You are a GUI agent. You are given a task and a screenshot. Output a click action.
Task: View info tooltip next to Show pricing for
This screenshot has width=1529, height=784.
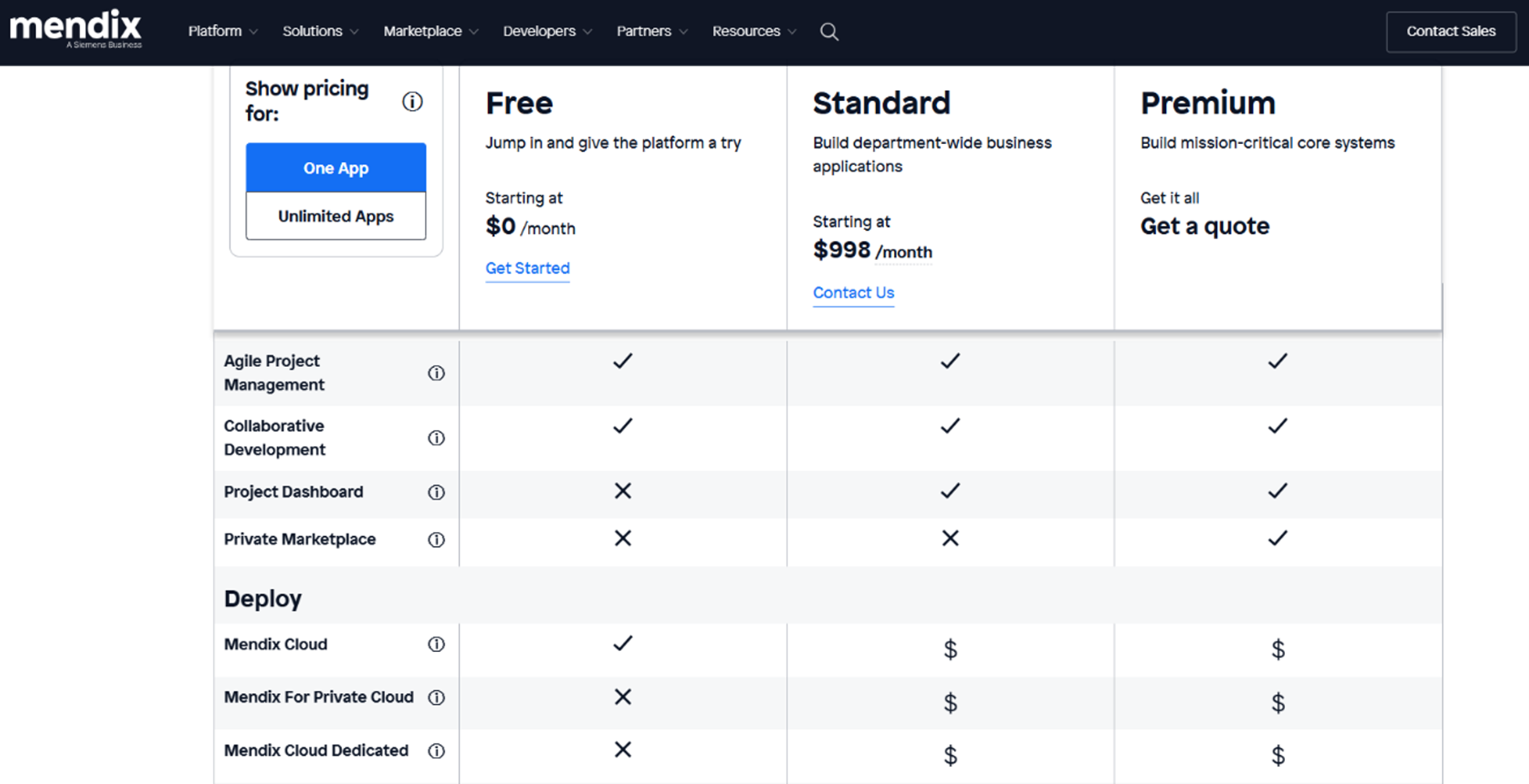[412, 101]
